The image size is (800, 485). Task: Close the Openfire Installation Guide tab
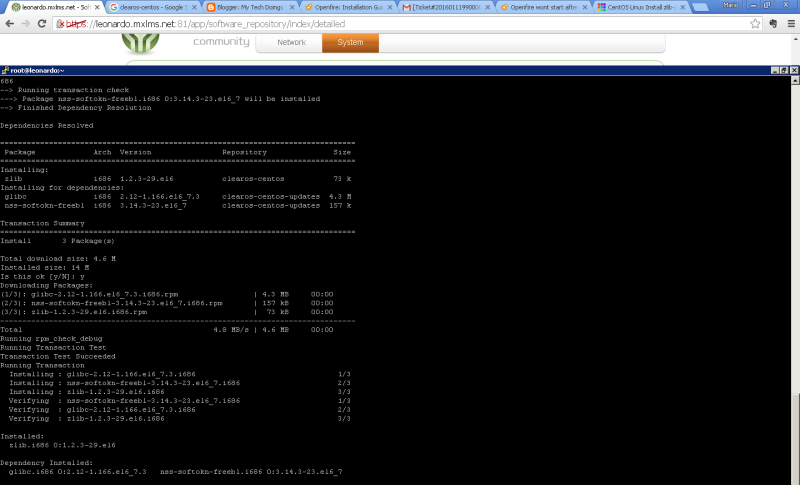pyautogui.click(x=390, y=7)
